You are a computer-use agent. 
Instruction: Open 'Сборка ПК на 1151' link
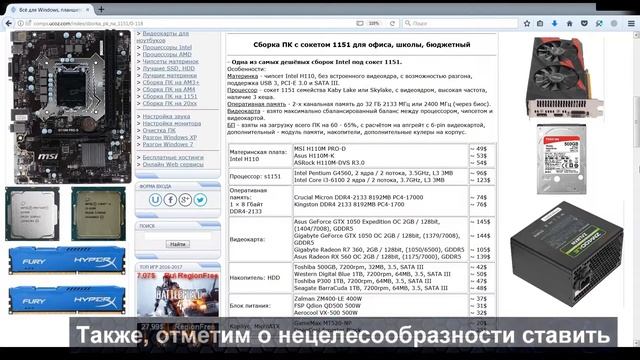[x=170, y=96]
